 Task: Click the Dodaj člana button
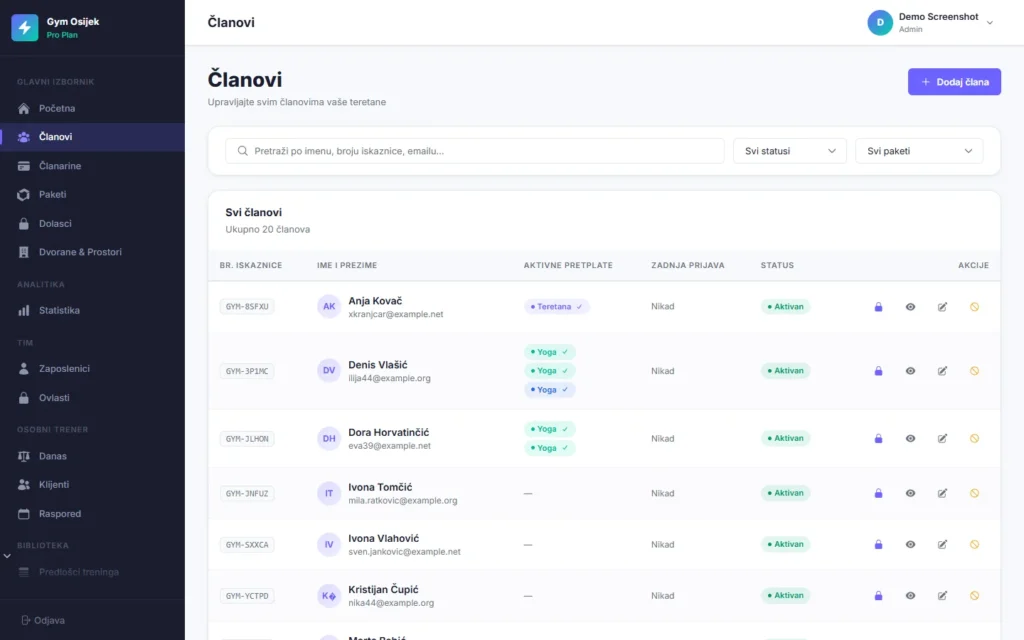coord(954,82)
